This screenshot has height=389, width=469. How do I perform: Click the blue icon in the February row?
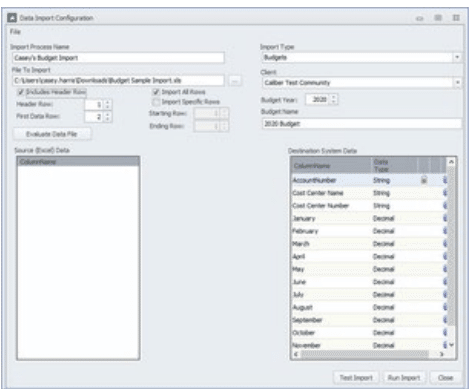point(445,231)
